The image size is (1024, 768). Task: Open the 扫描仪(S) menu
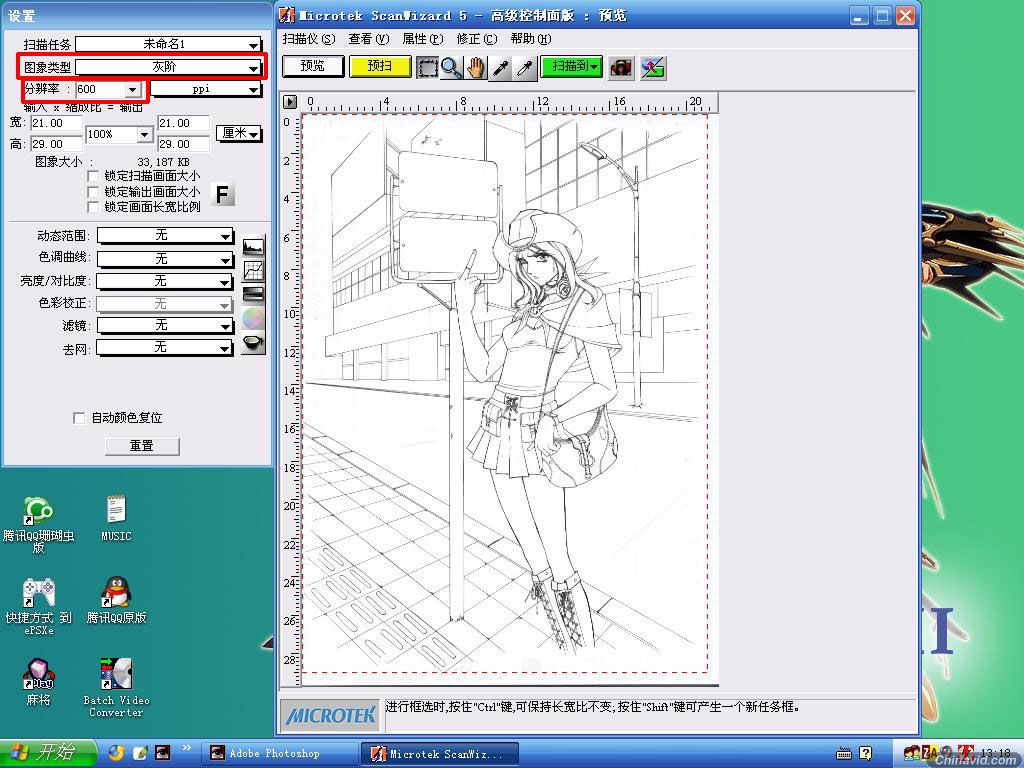click(x=309, y=39)
